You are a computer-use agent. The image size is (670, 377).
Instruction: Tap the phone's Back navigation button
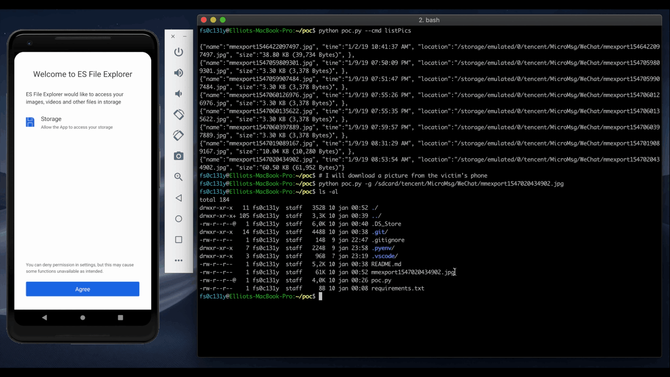point(44,318)
